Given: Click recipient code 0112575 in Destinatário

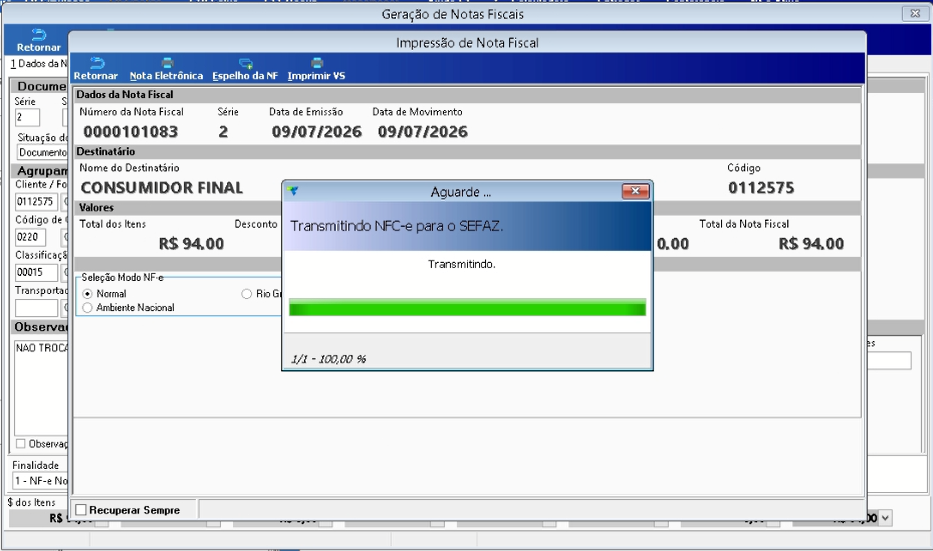Looking at the screenshot, I should (761, 188).
